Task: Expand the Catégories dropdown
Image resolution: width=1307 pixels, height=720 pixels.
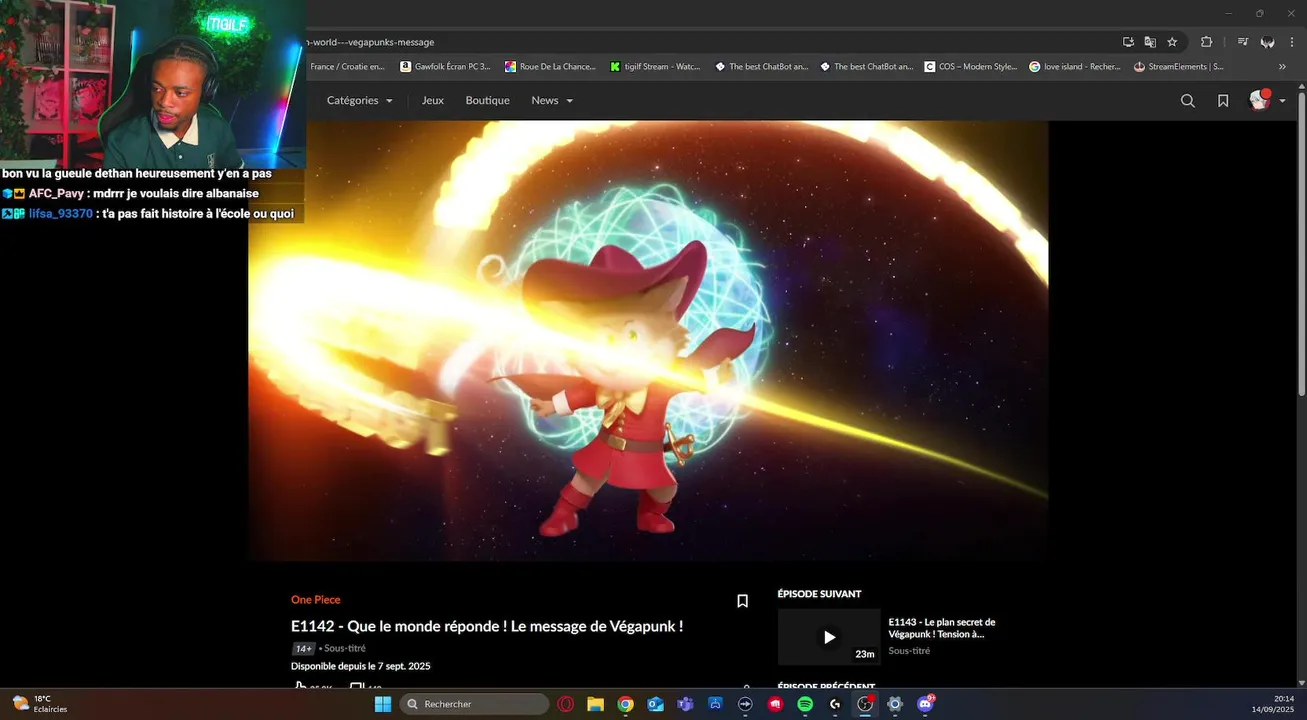Action: point(359,100)
